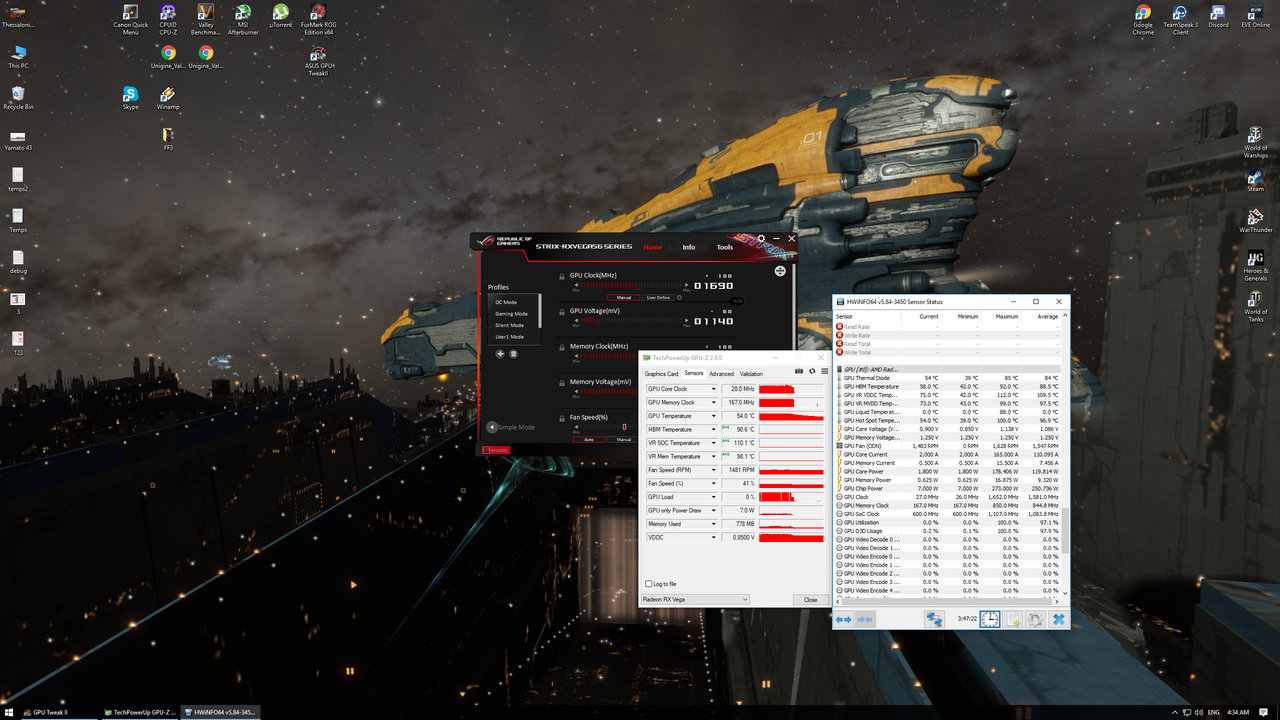Open Discord desktop icon

[1218, 16]
